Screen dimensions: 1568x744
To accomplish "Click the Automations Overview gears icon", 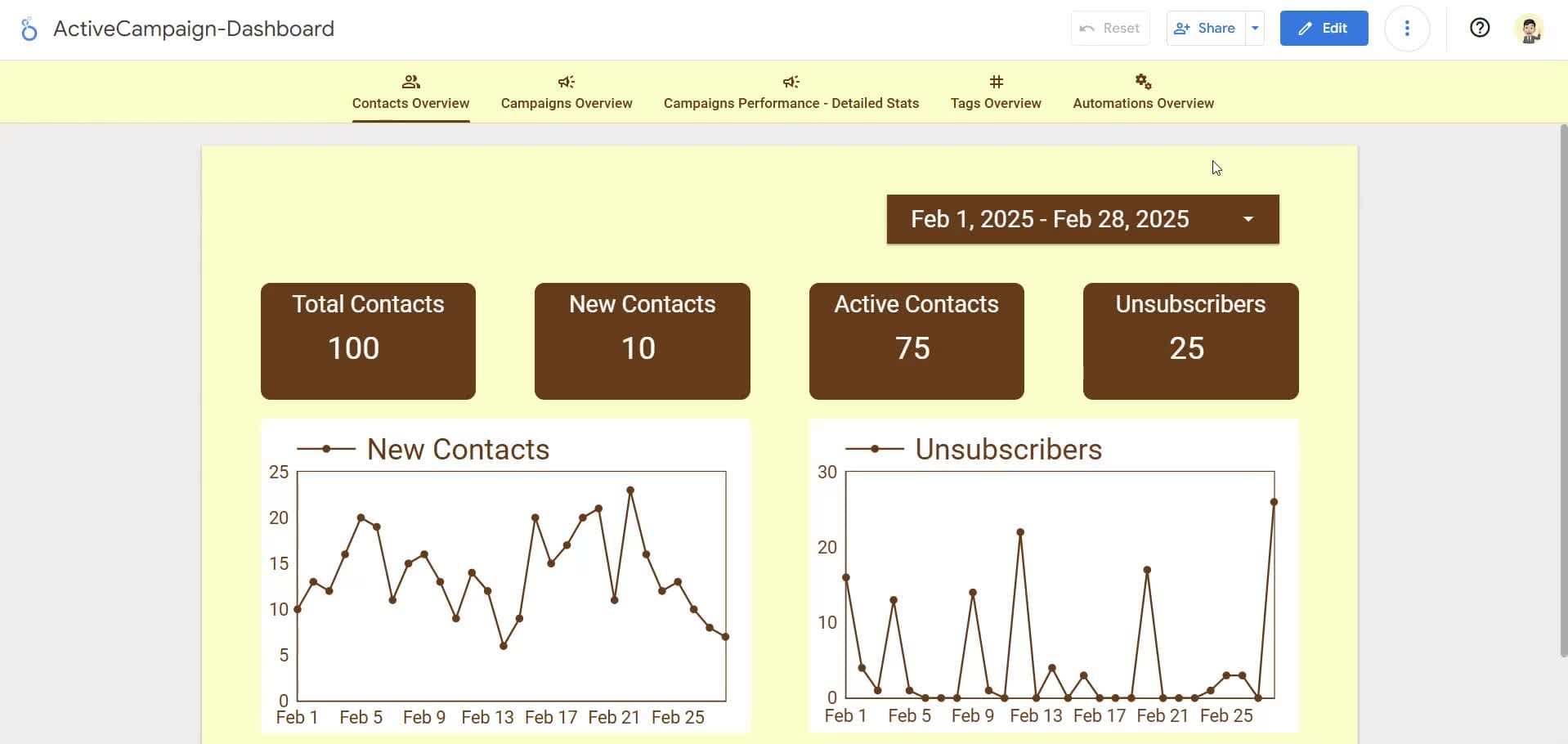I will (1143, 82).
